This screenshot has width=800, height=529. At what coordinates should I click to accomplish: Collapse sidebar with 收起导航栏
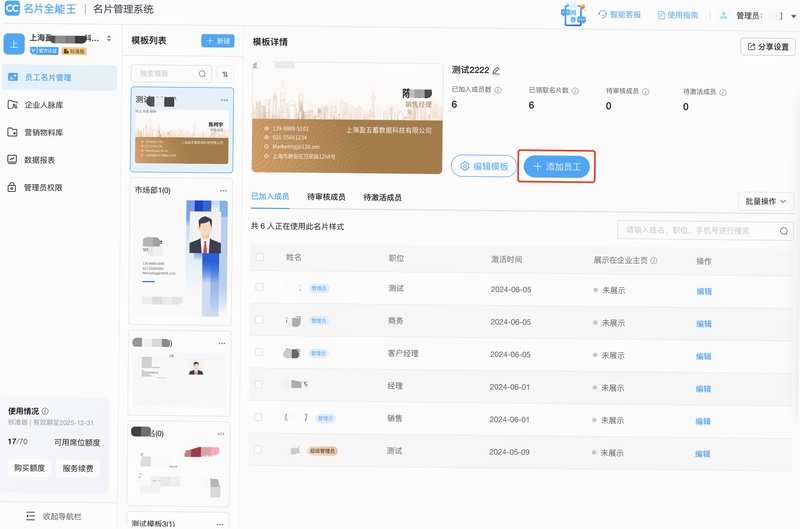pos(54,516)
